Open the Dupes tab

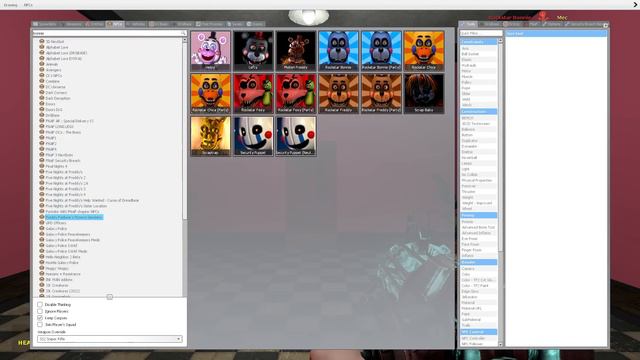coord(255,24)
